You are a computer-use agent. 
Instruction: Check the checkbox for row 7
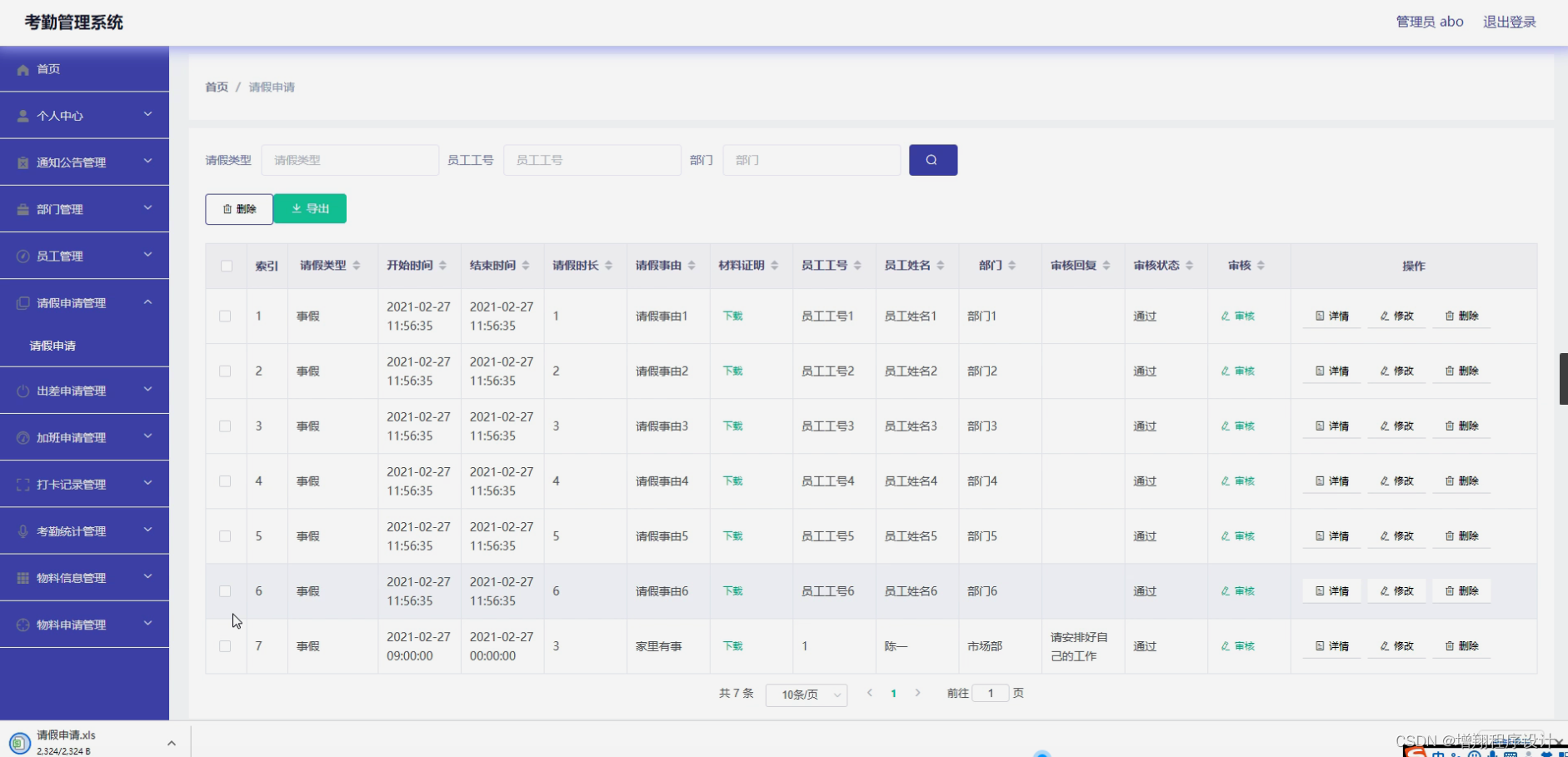225,646
